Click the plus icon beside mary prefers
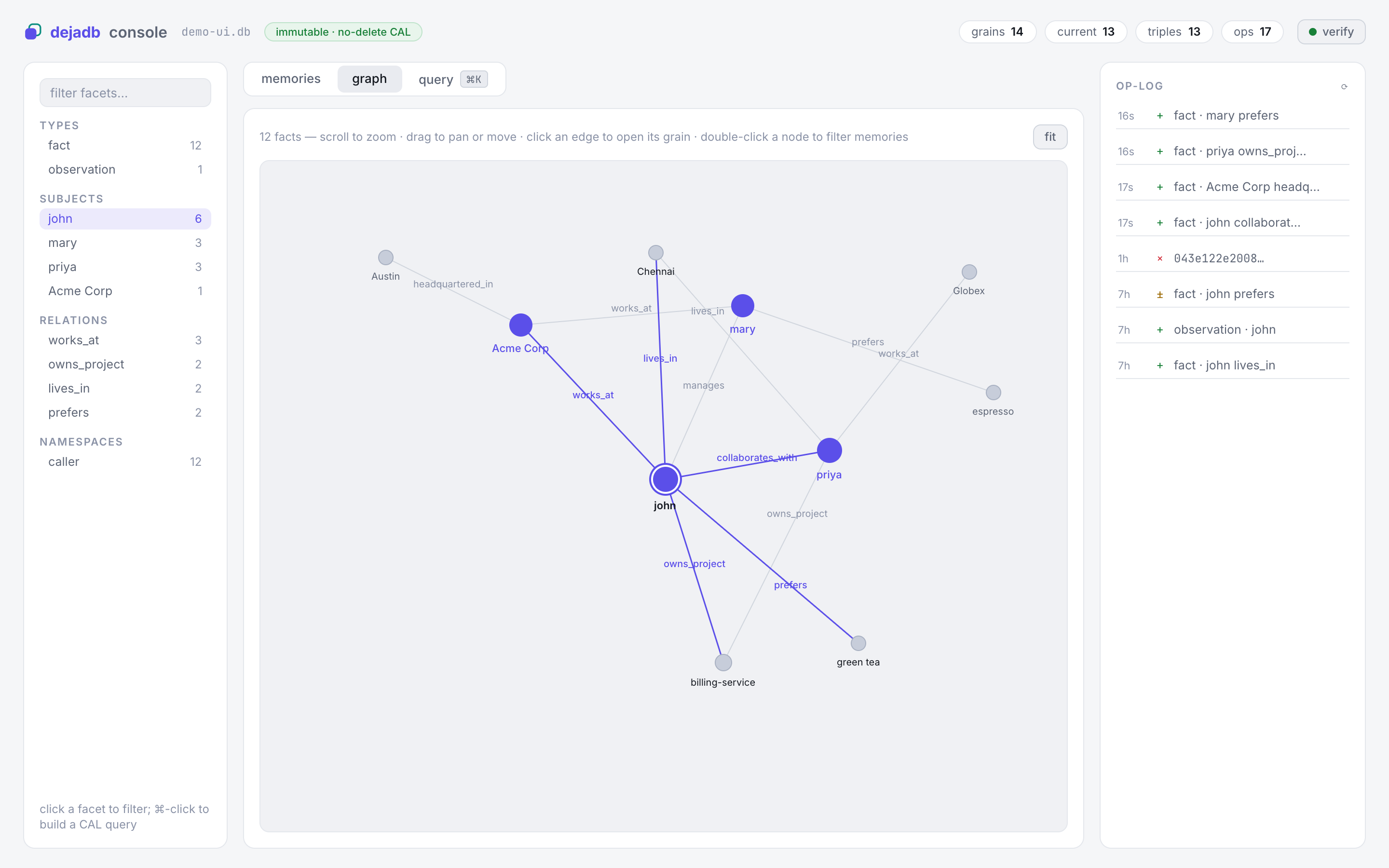This screenshot has height=868, width=1389. click(1159, 116)
